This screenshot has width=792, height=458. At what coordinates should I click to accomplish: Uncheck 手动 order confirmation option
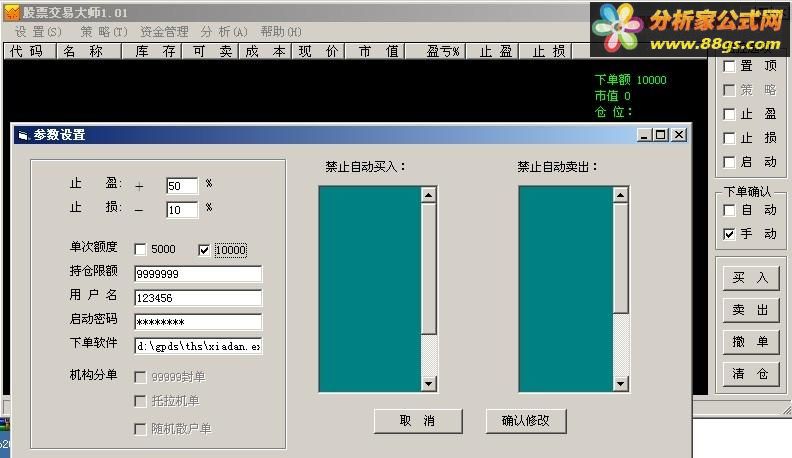point(729,234)
